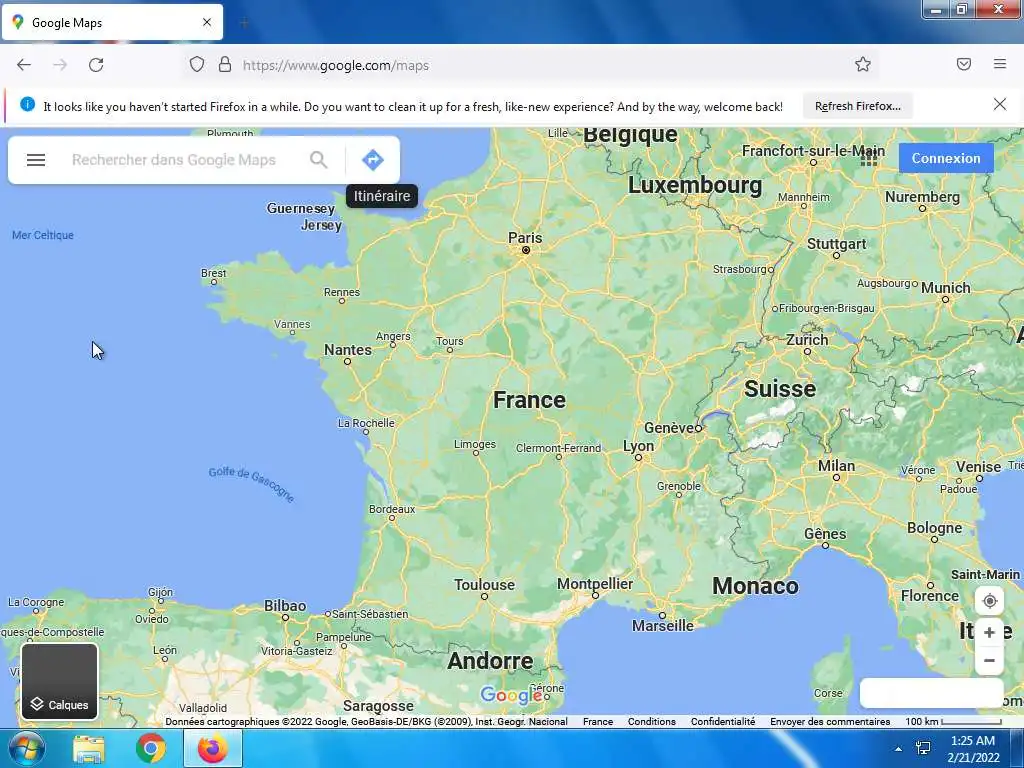
Task: Open the Google Maps hamburger menu
Action: point(36,160)
